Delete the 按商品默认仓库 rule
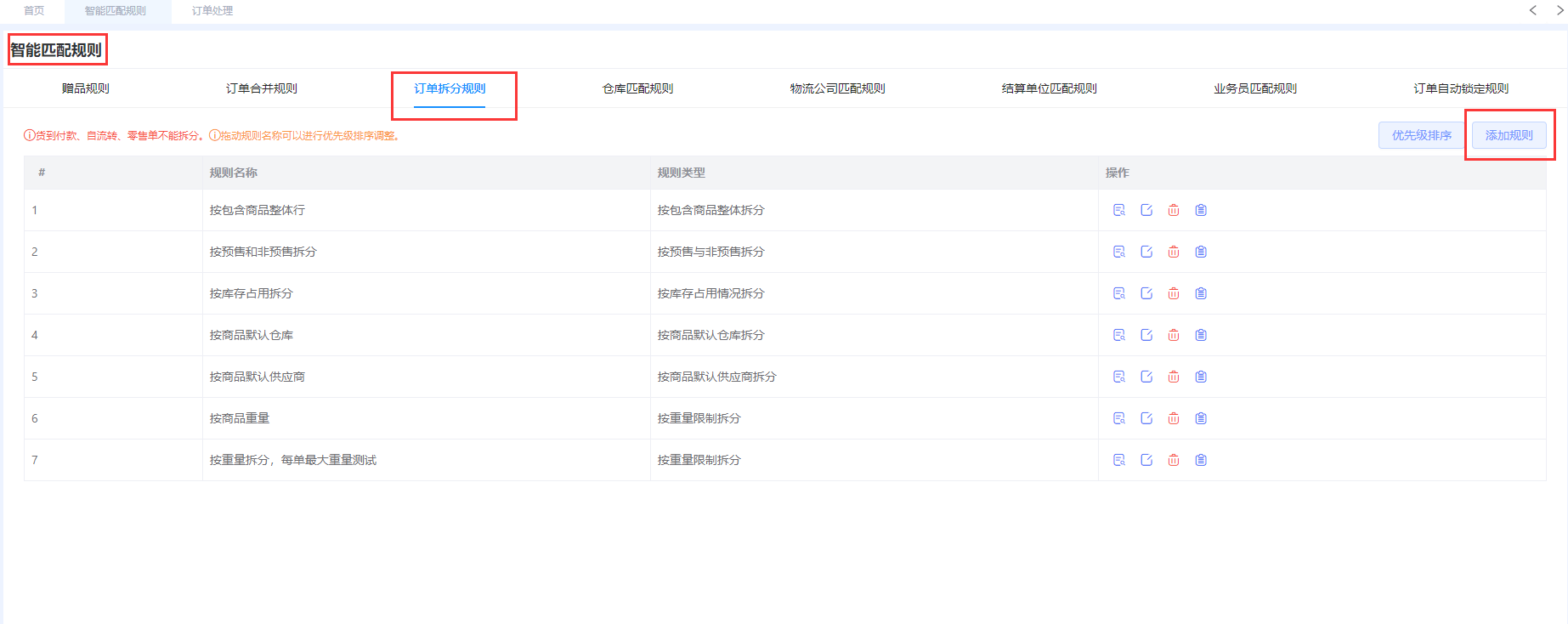 pyautogui.click(x=1174, y=335)
